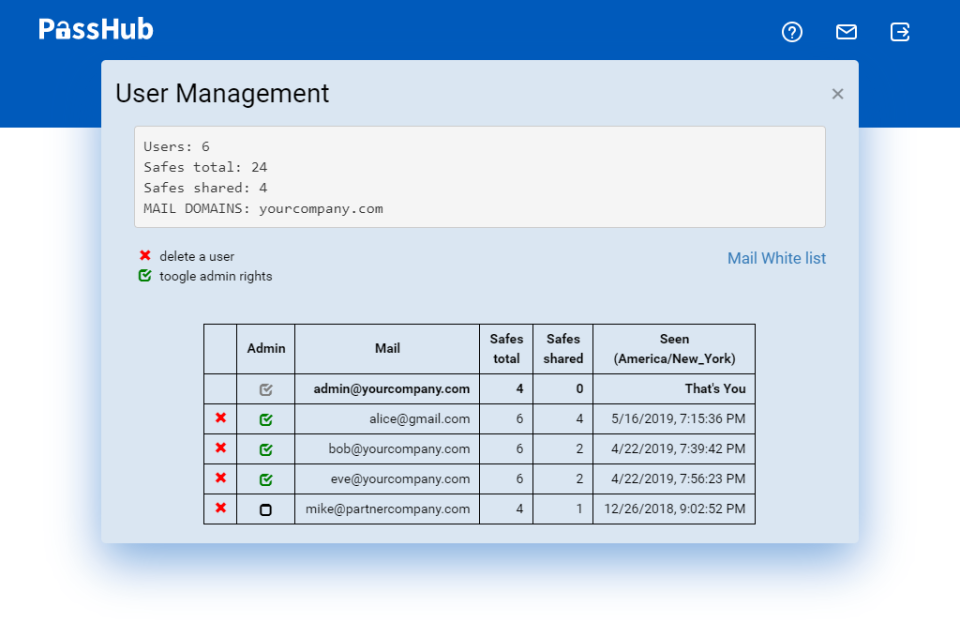Image resolution: width=960 pixels, height=638 pixels.
Task: Revoke admin rights for bob@yourcompany.com
Action: (x=265, y=448)
